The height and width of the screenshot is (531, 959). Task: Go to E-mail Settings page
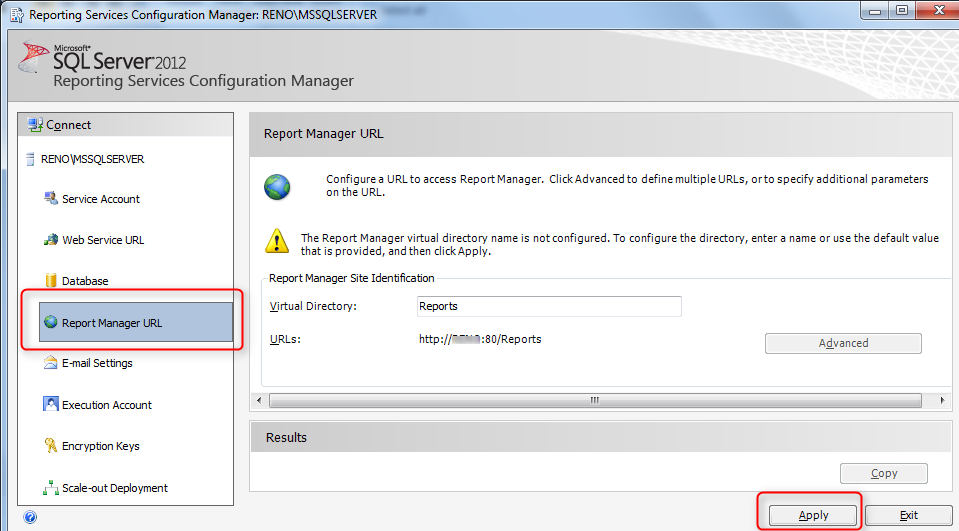pos(97,363)
